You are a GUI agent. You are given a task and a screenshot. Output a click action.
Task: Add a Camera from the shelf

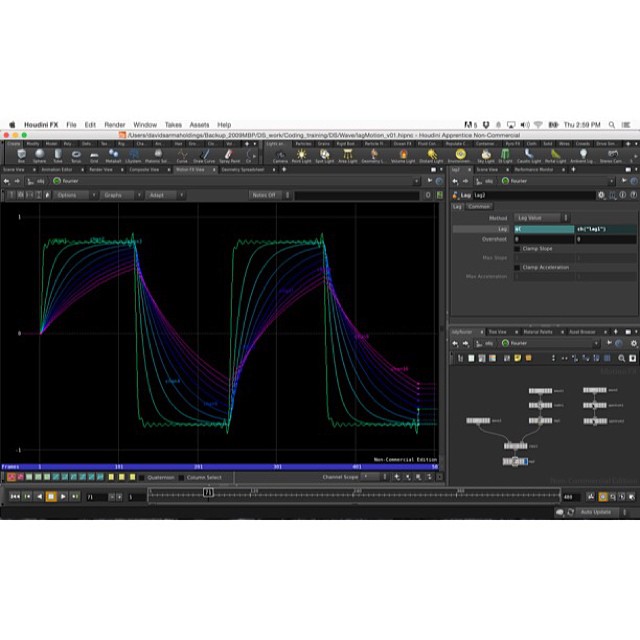280,155
